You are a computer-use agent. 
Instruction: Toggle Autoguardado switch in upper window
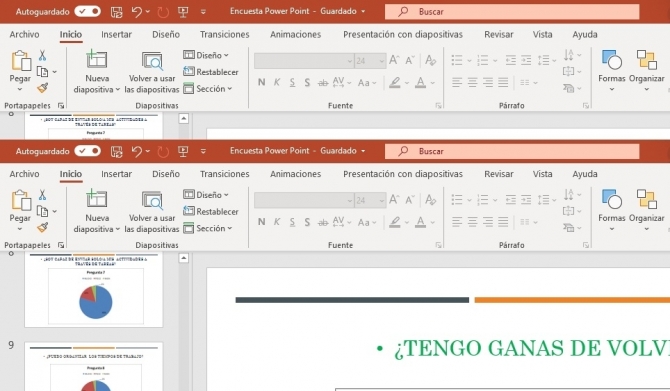tap(88, 12)
